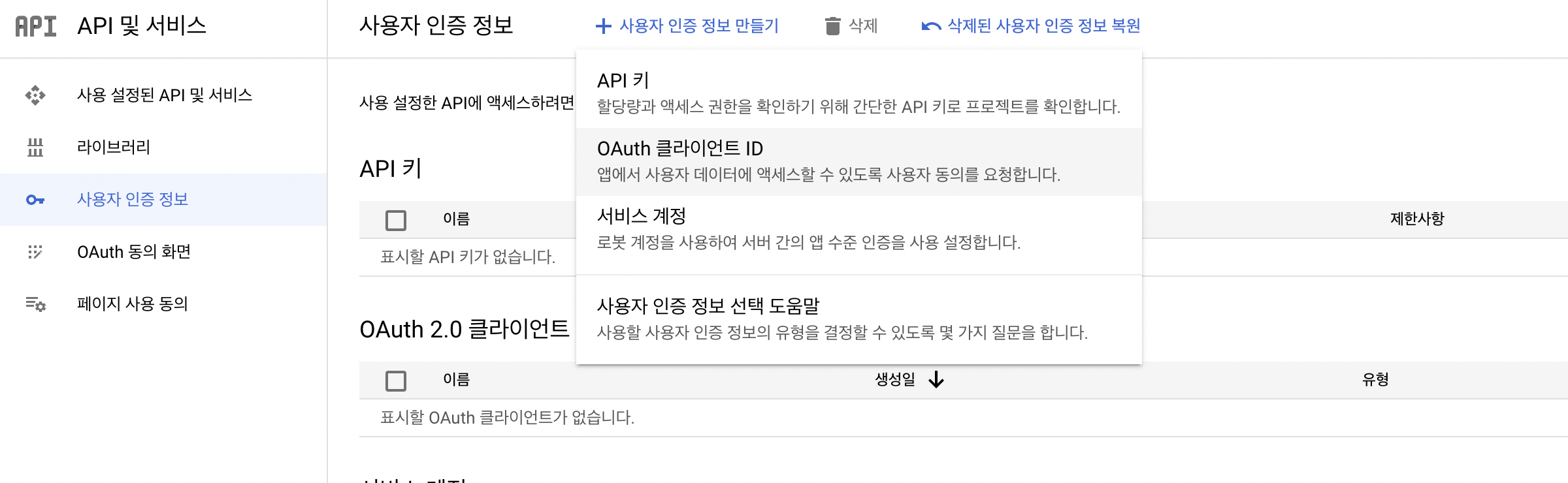
Task: Click the text 표시할 API 키가 없습니다.
Action: point(468,257)
